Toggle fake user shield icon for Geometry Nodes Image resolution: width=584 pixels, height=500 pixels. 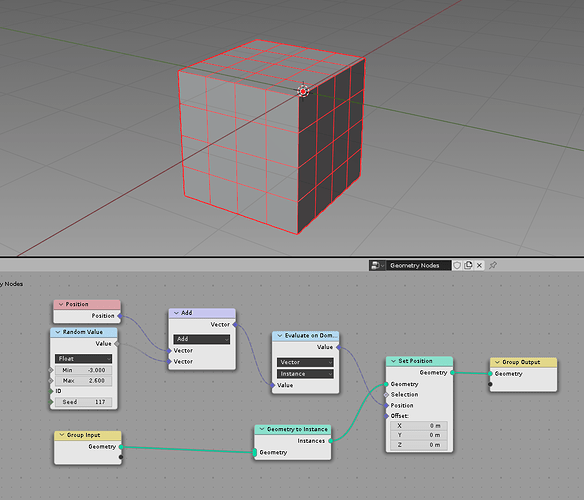(457, 265)
